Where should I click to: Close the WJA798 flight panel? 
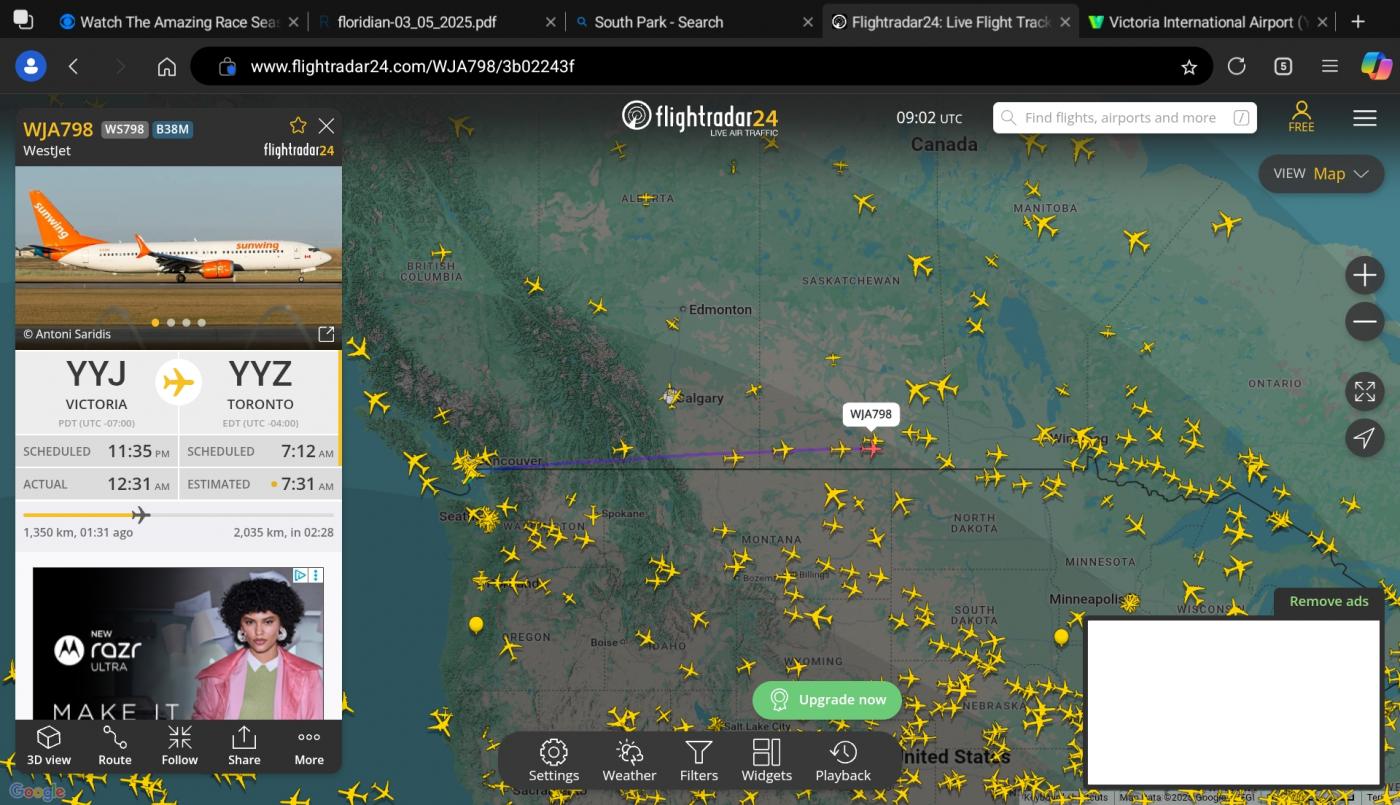point(326,125)
